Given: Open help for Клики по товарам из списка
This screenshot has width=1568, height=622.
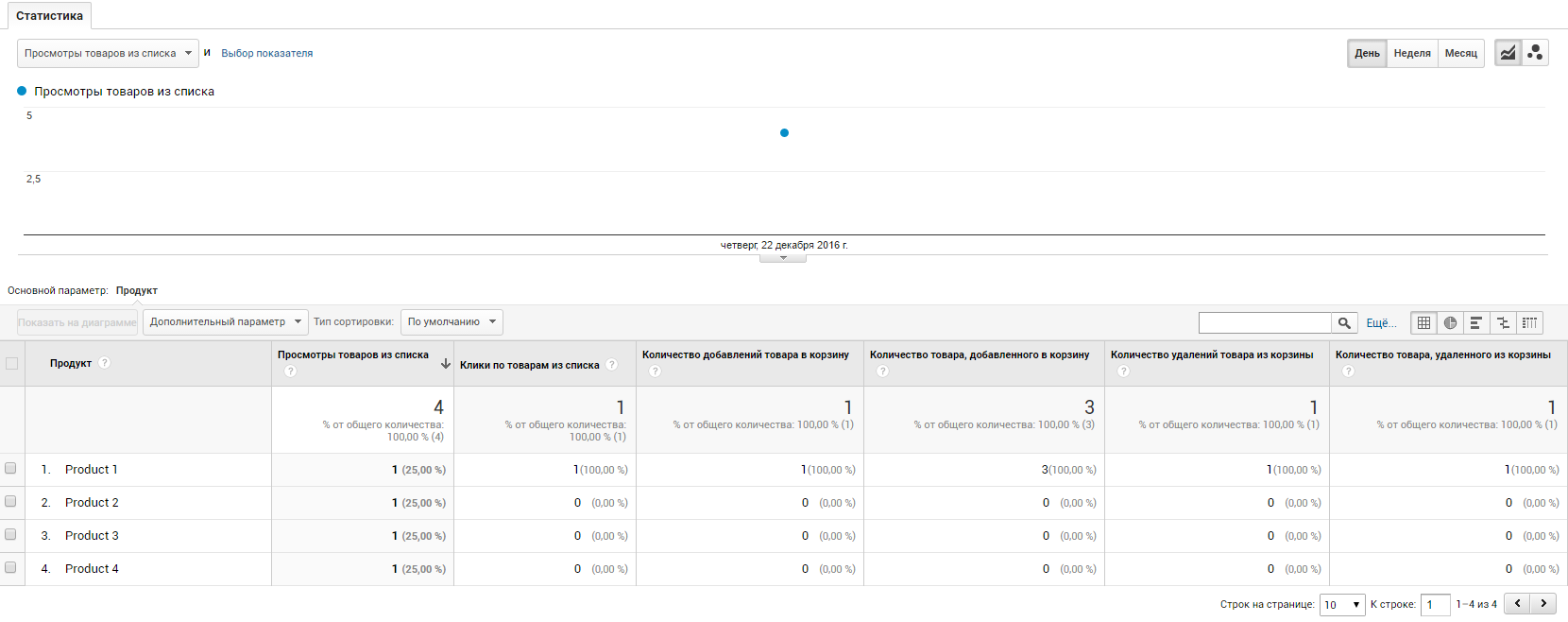Looking at the screenshot, I should tap(612, 365).
